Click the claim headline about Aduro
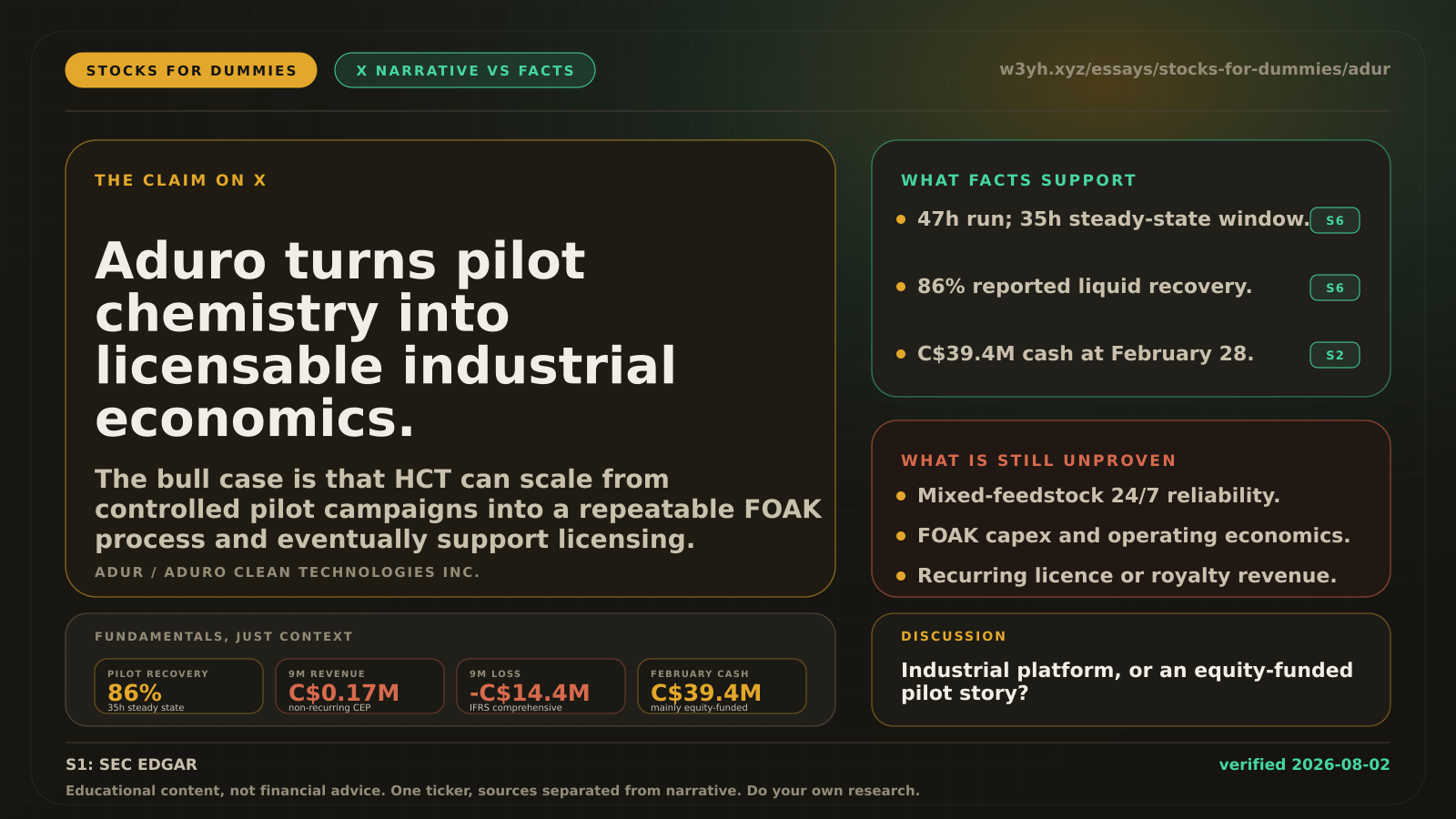 [x=386, y=339]
